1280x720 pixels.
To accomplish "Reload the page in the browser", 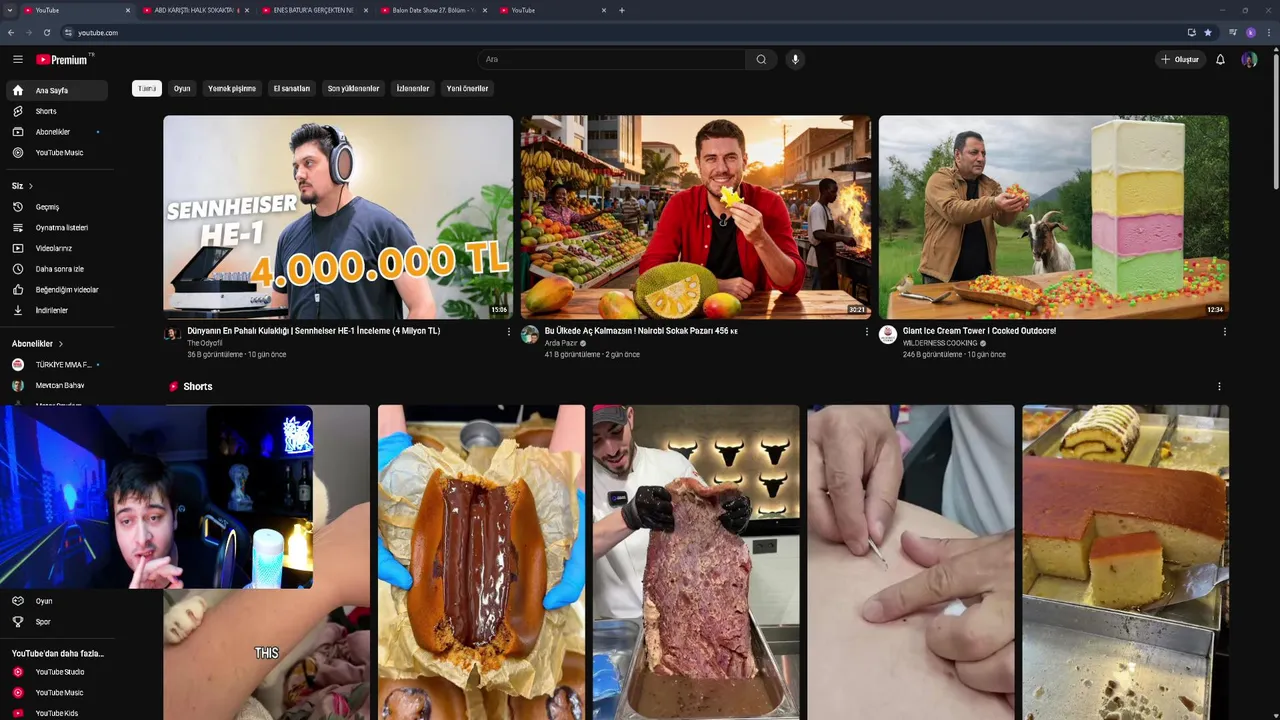I will click(46, 32).
